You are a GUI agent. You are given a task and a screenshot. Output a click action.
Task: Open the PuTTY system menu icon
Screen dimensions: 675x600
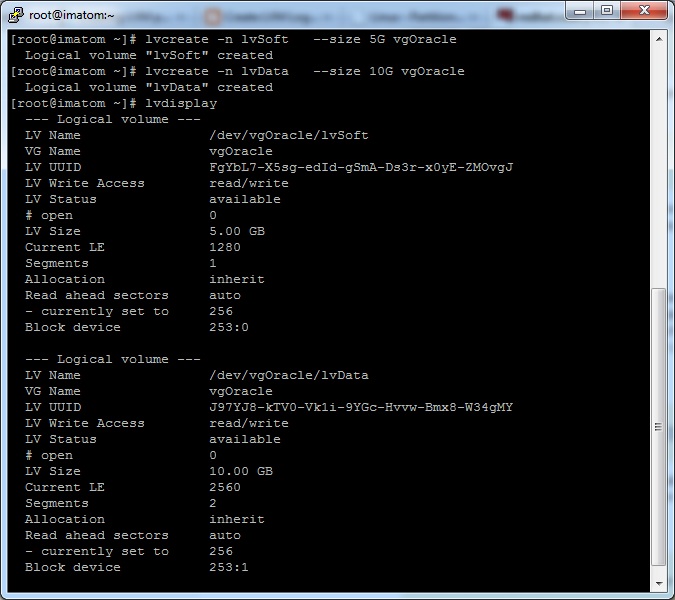[x=15, y=15]
